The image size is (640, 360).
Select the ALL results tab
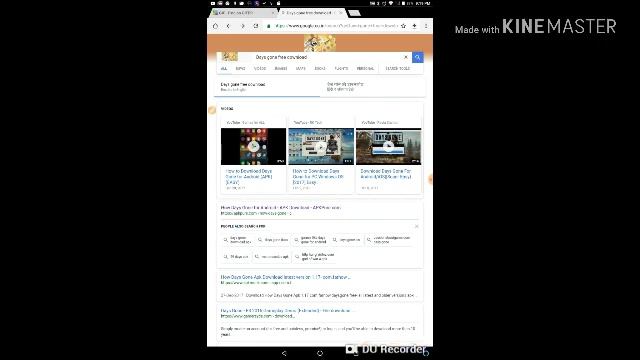224,69
